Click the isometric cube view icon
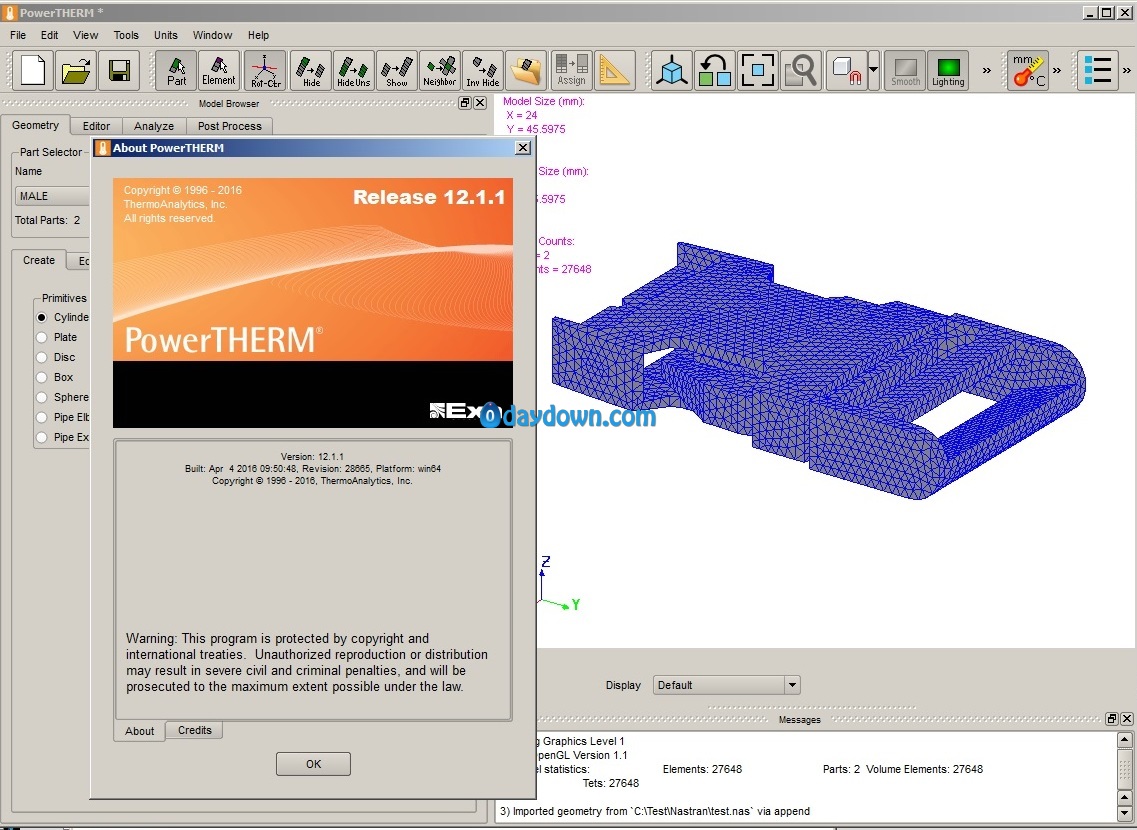 pyautogui.click(x=671, y=70)
